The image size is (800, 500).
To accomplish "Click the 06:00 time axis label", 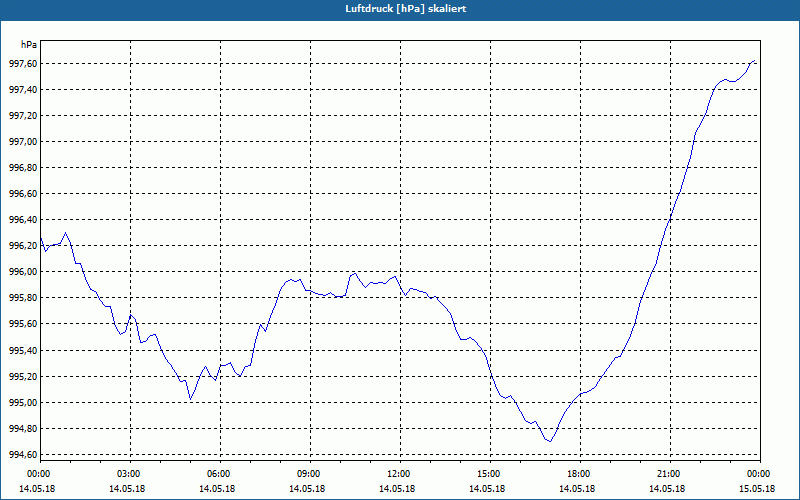I will (220, 474).
